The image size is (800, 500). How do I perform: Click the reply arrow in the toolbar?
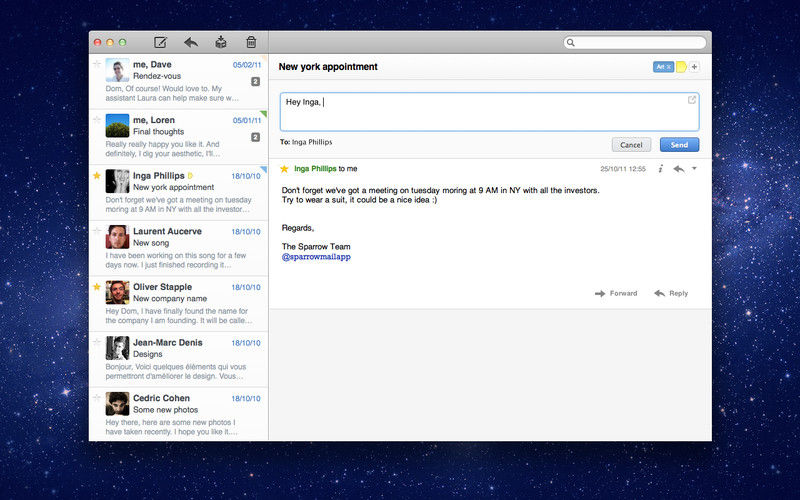tap(191, 42)
